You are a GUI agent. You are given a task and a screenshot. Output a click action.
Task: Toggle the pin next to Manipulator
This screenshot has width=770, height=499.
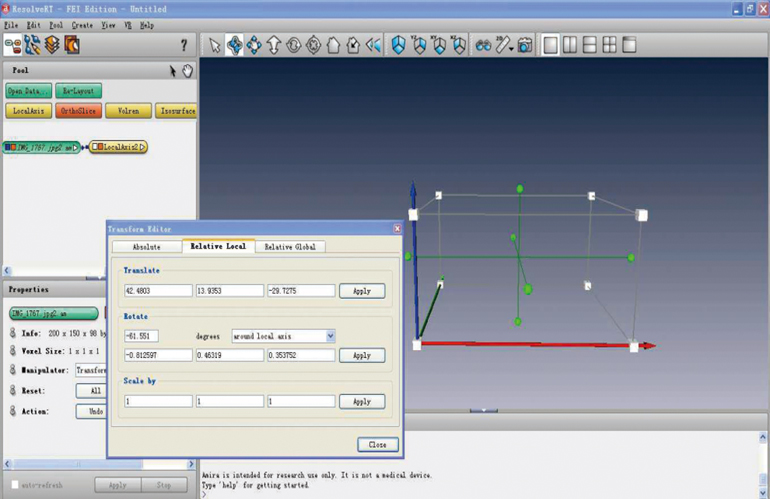pos(13,370)
